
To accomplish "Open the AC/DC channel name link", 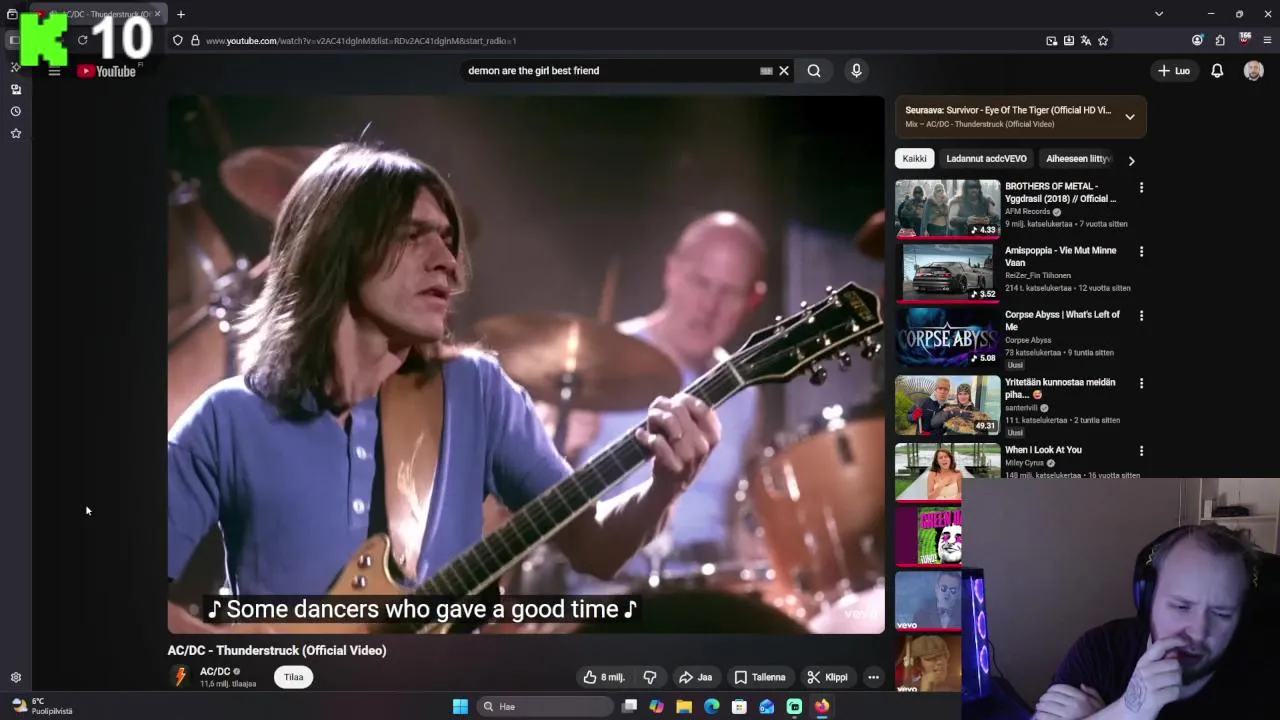I will point(215,672).
